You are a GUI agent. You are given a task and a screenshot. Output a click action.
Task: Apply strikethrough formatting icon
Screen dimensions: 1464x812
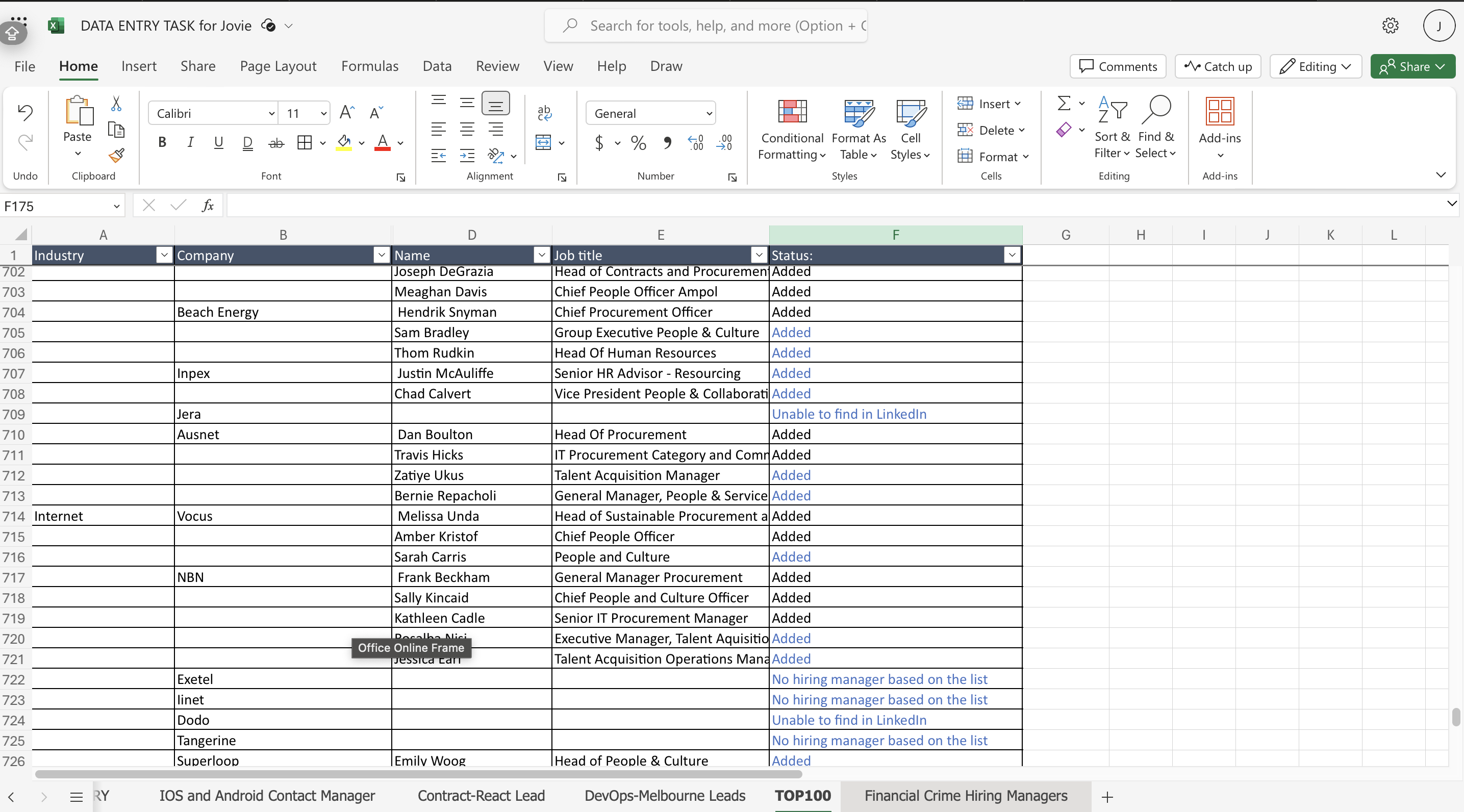(275, 143)
